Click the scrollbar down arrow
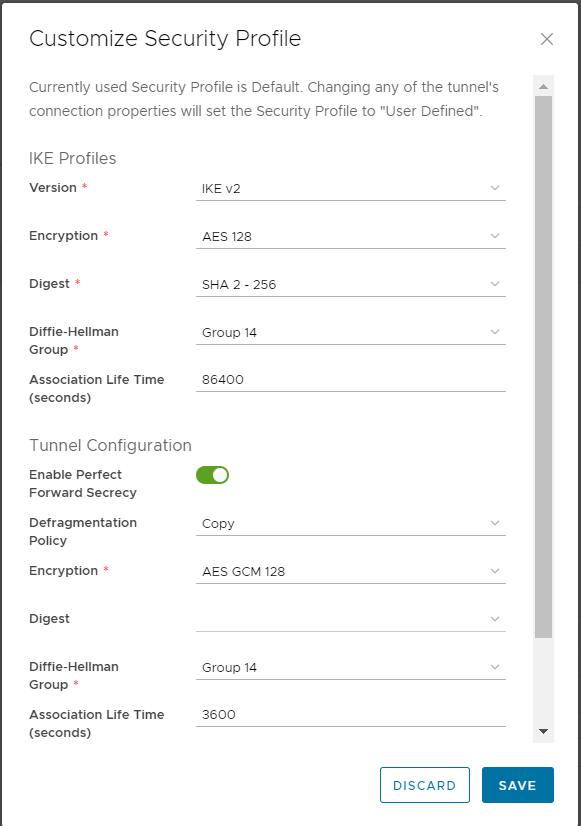Screen dimensions: 581x826 tap(544, 731)
